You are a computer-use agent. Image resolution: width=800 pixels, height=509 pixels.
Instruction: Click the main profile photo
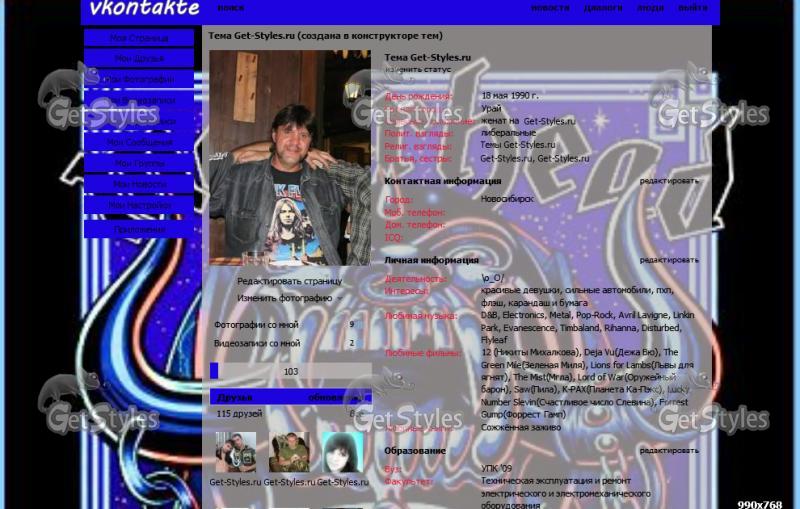290,158
